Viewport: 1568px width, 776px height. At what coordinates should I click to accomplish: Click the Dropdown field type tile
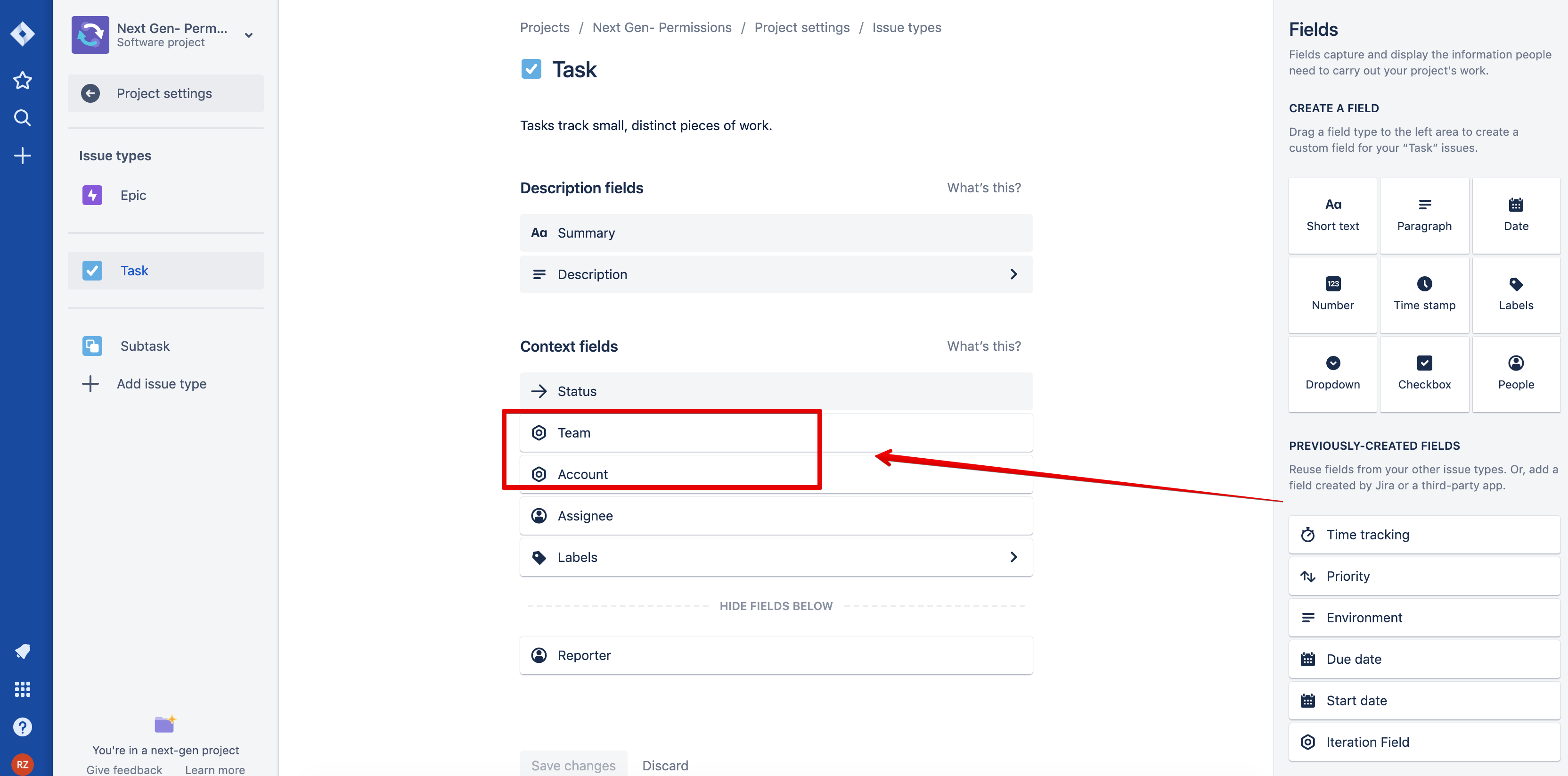tap(1332, 373)
